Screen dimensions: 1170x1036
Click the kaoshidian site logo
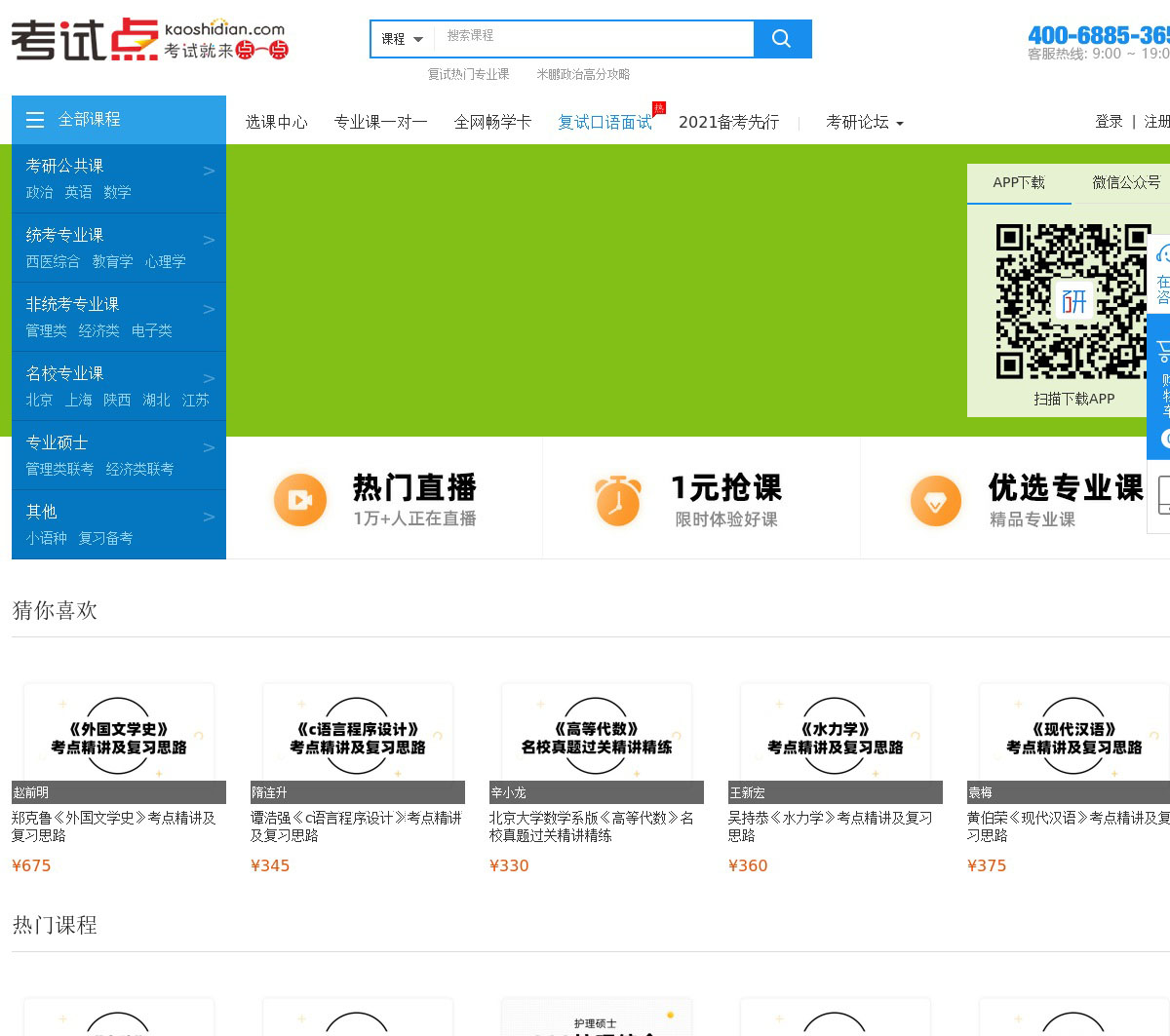pos(149,40)
